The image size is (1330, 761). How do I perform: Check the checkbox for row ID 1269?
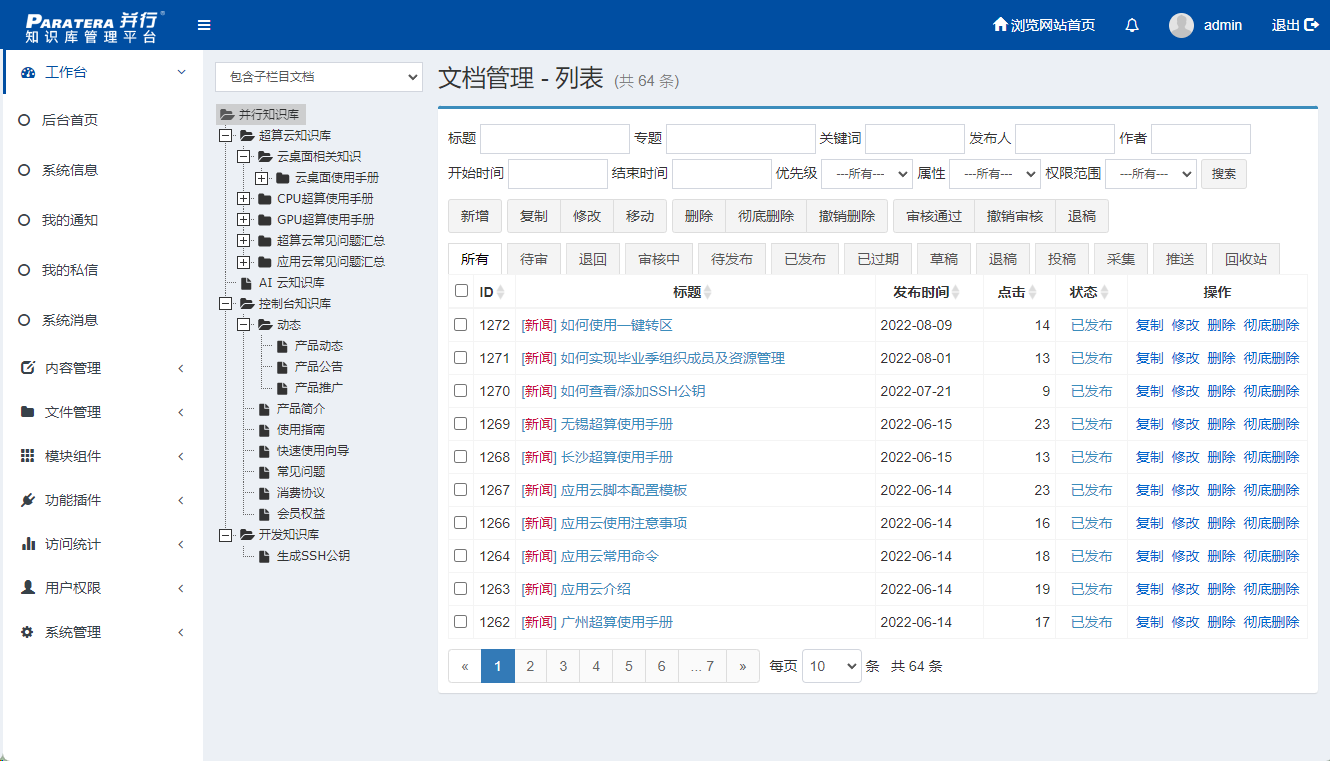(x=461, y=423)
